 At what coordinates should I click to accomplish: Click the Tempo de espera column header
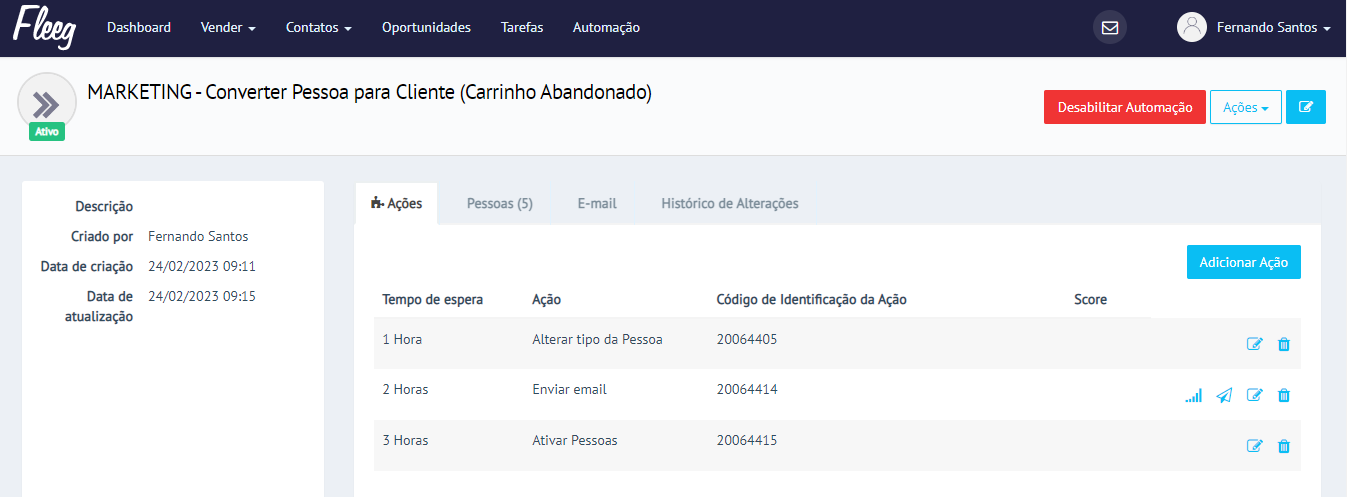click(433, 299)
